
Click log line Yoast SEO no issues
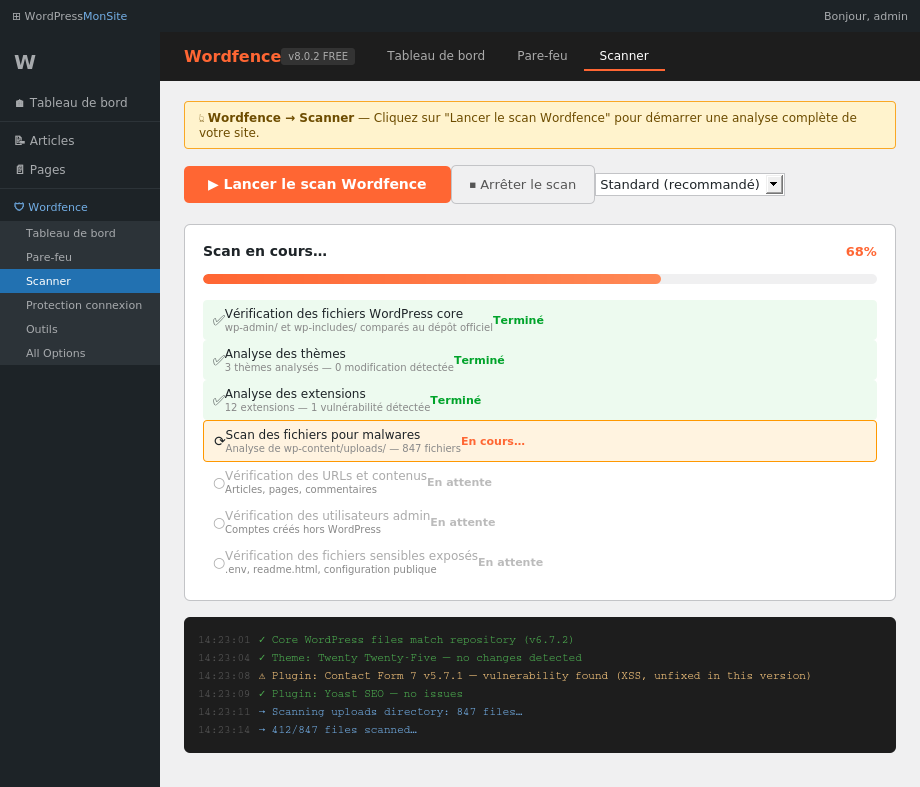[330, 694]
